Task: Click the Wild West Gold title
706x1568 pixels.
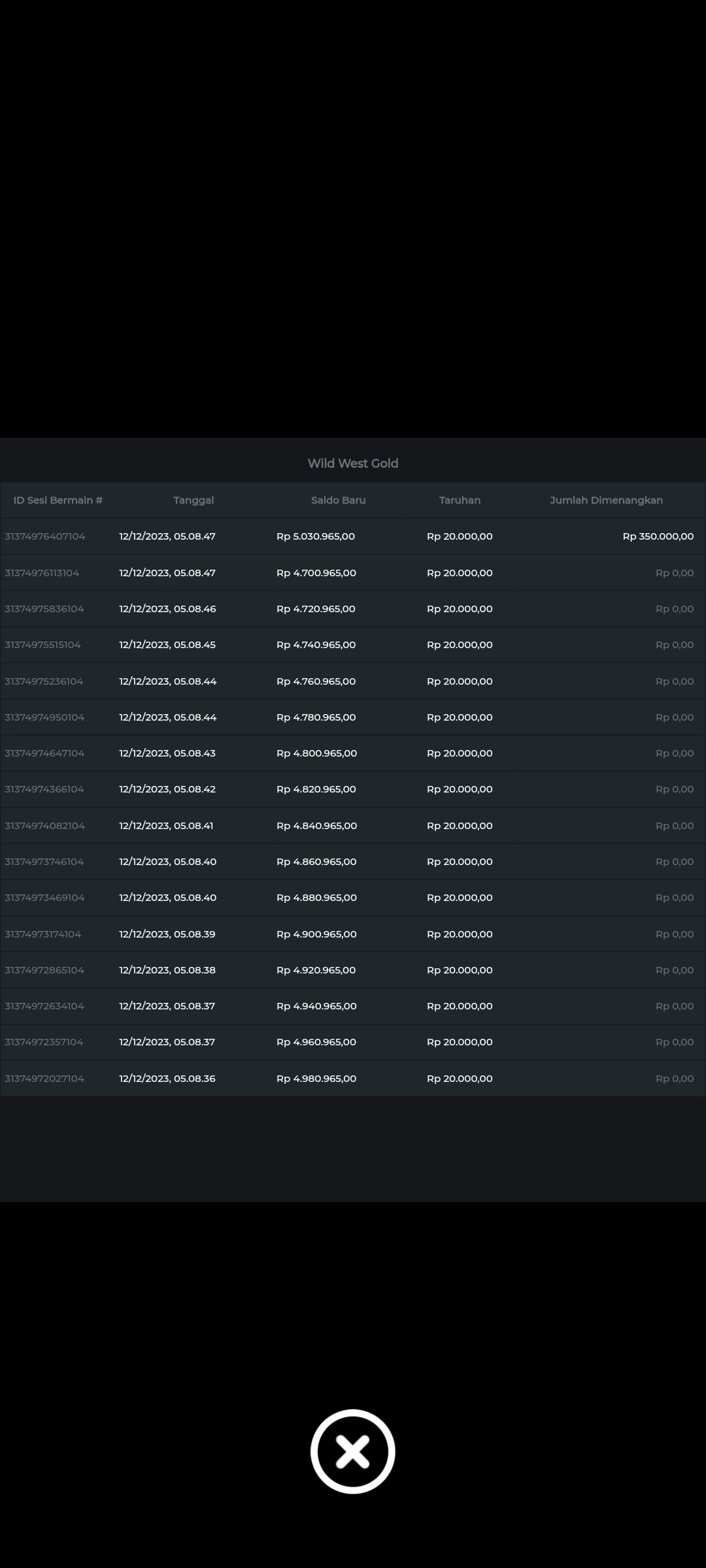Action: tap(353, 463)
